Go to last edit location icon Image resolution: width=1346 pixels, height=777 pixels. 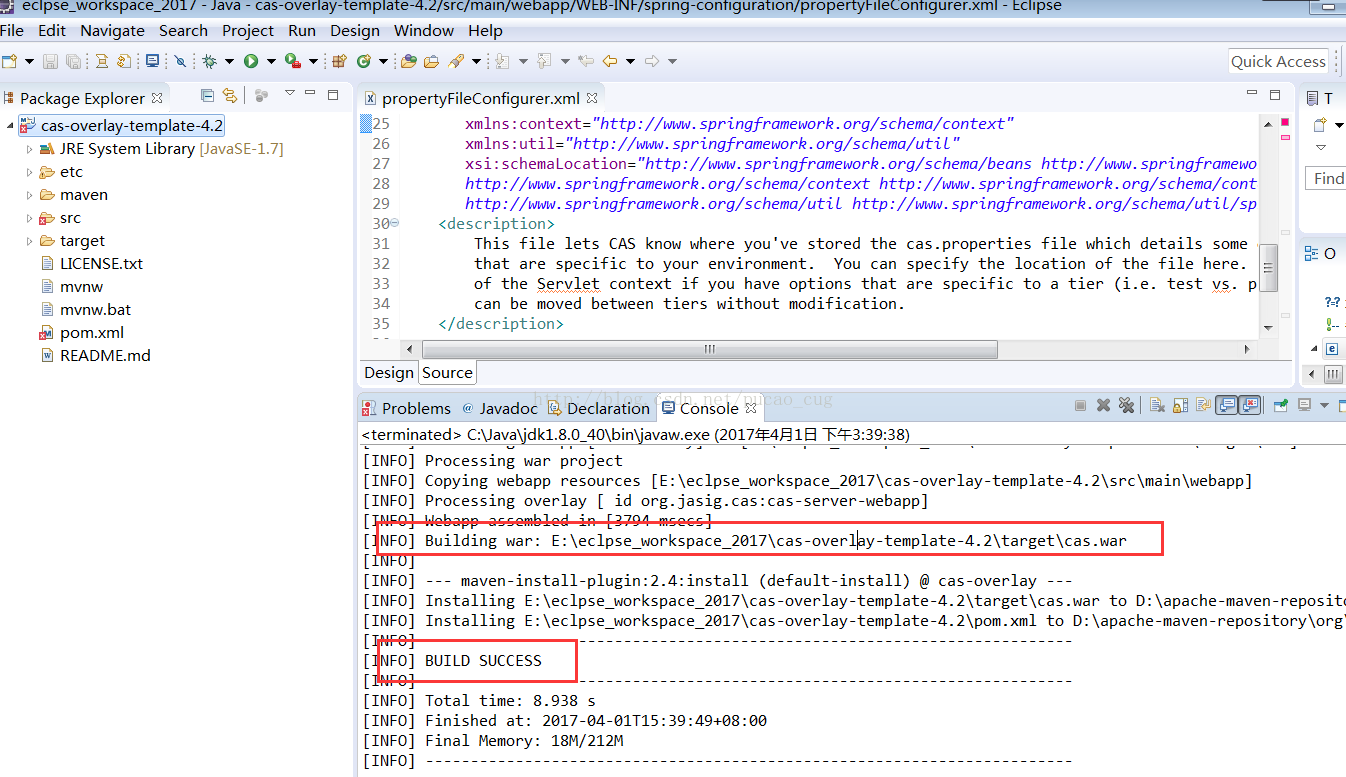coord(585,61)
